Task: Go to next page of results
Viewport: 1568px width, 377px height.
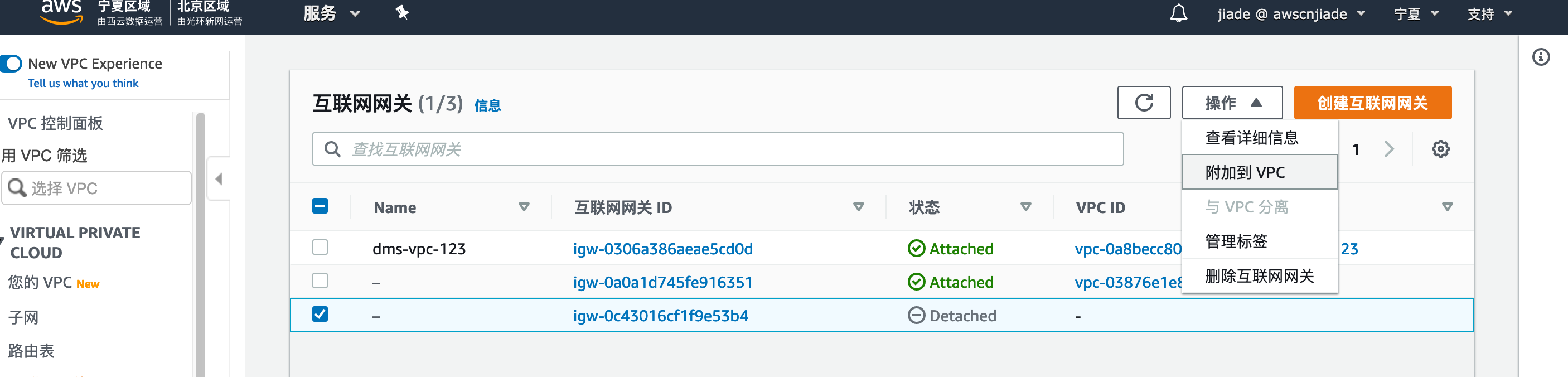Action: coord(1388,149)
